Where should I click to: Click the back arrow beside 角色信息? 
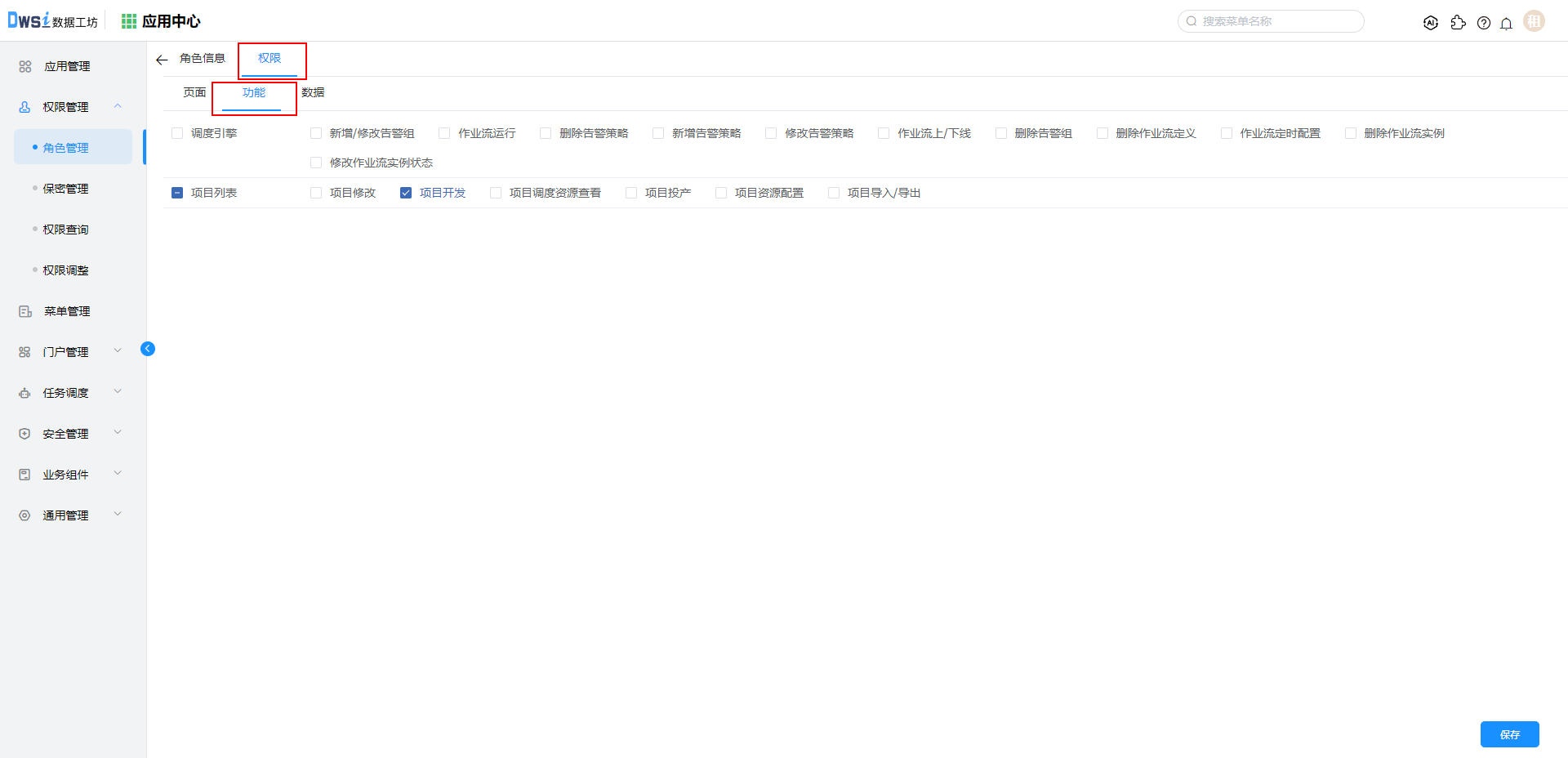click(x=162, y=60)
